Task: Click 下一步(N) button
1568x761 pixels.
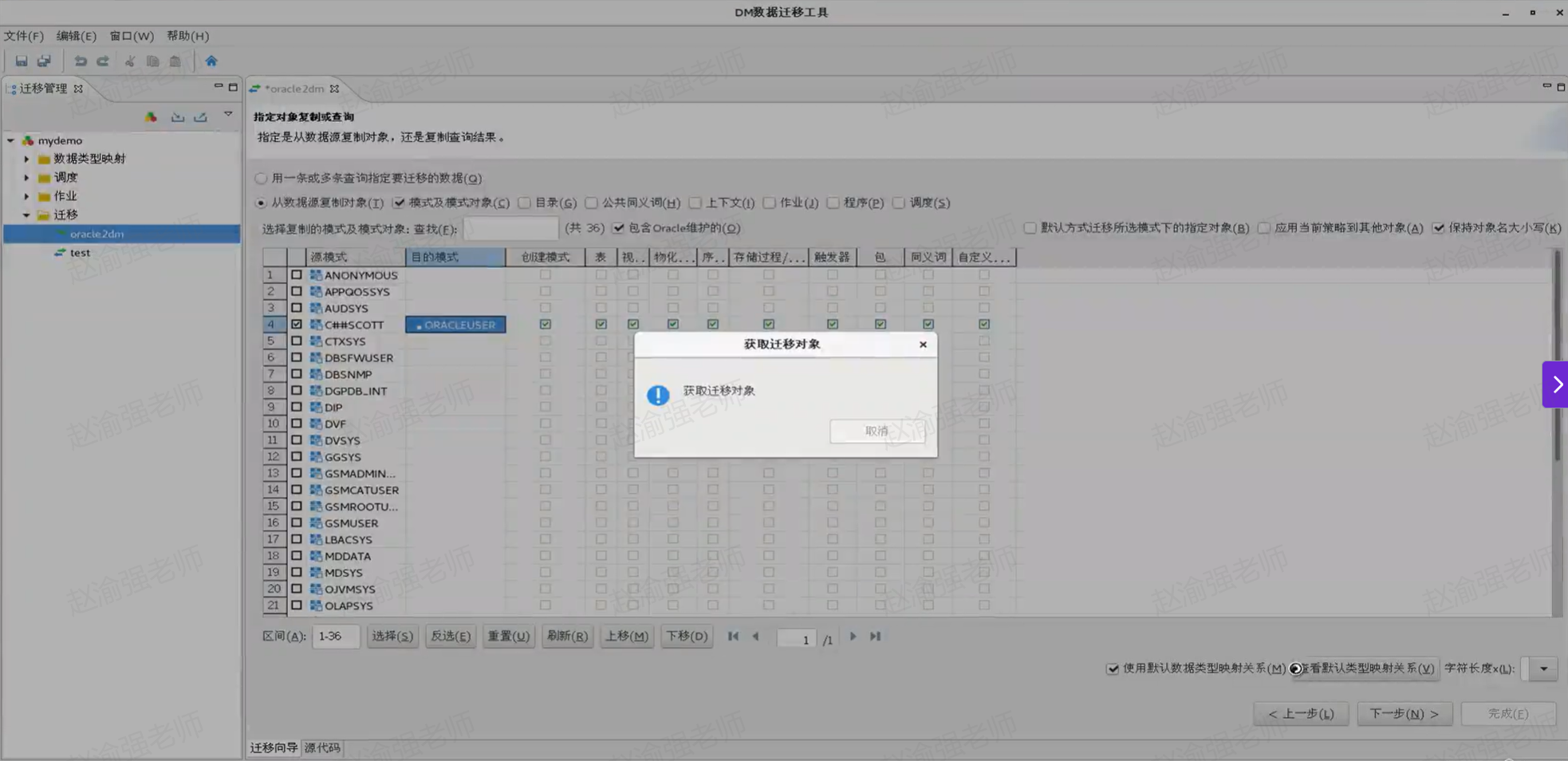Action: click(1405, 713)
